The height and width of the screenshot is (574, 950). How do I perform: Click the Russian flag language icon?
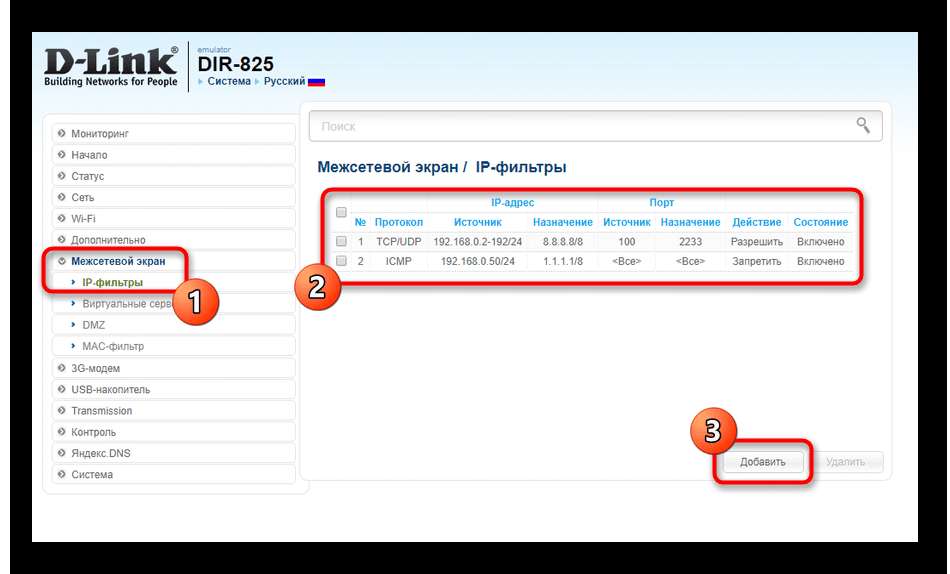click(x=316, y=82)
